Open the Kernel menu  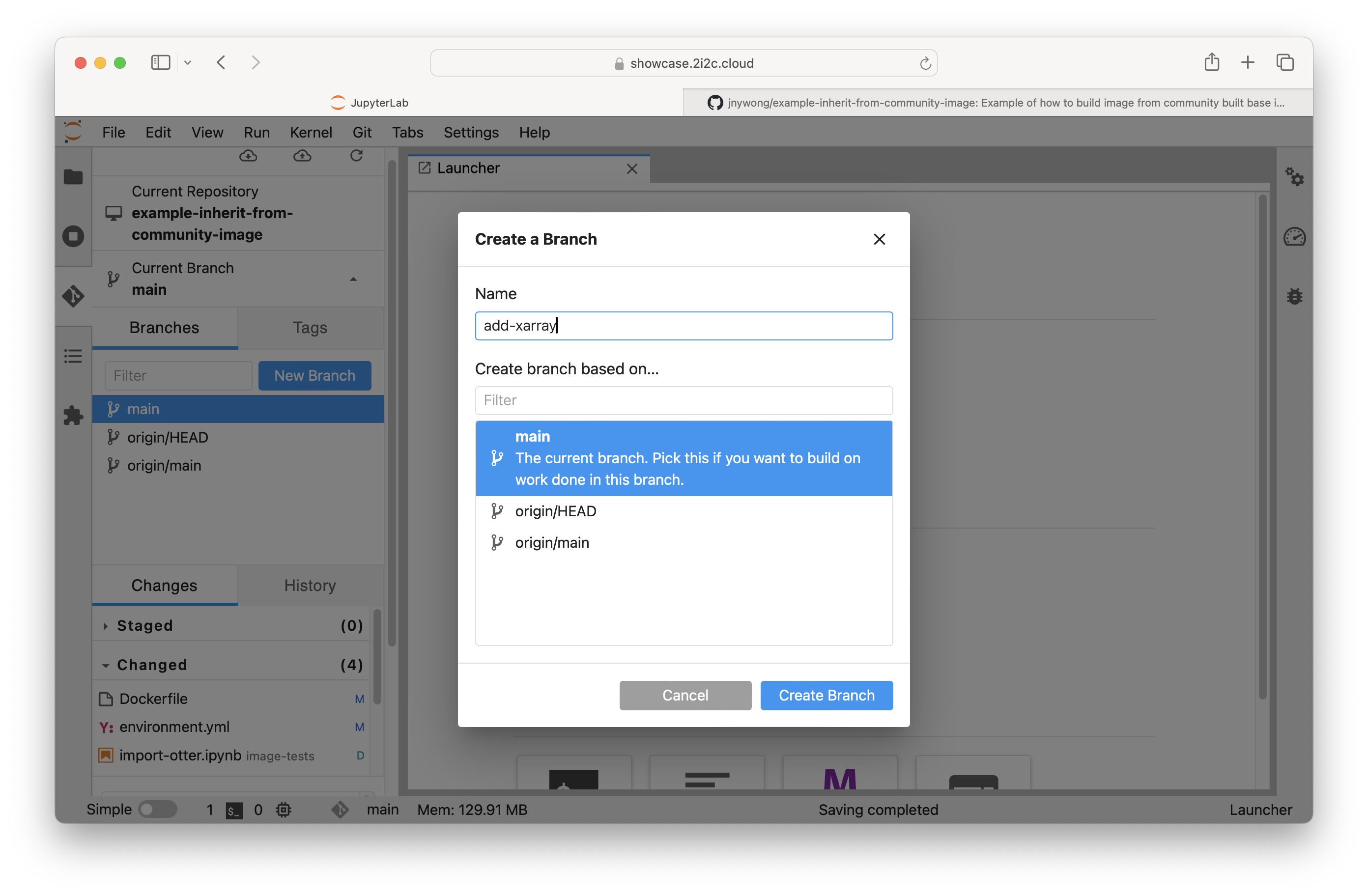coord(311,132)
